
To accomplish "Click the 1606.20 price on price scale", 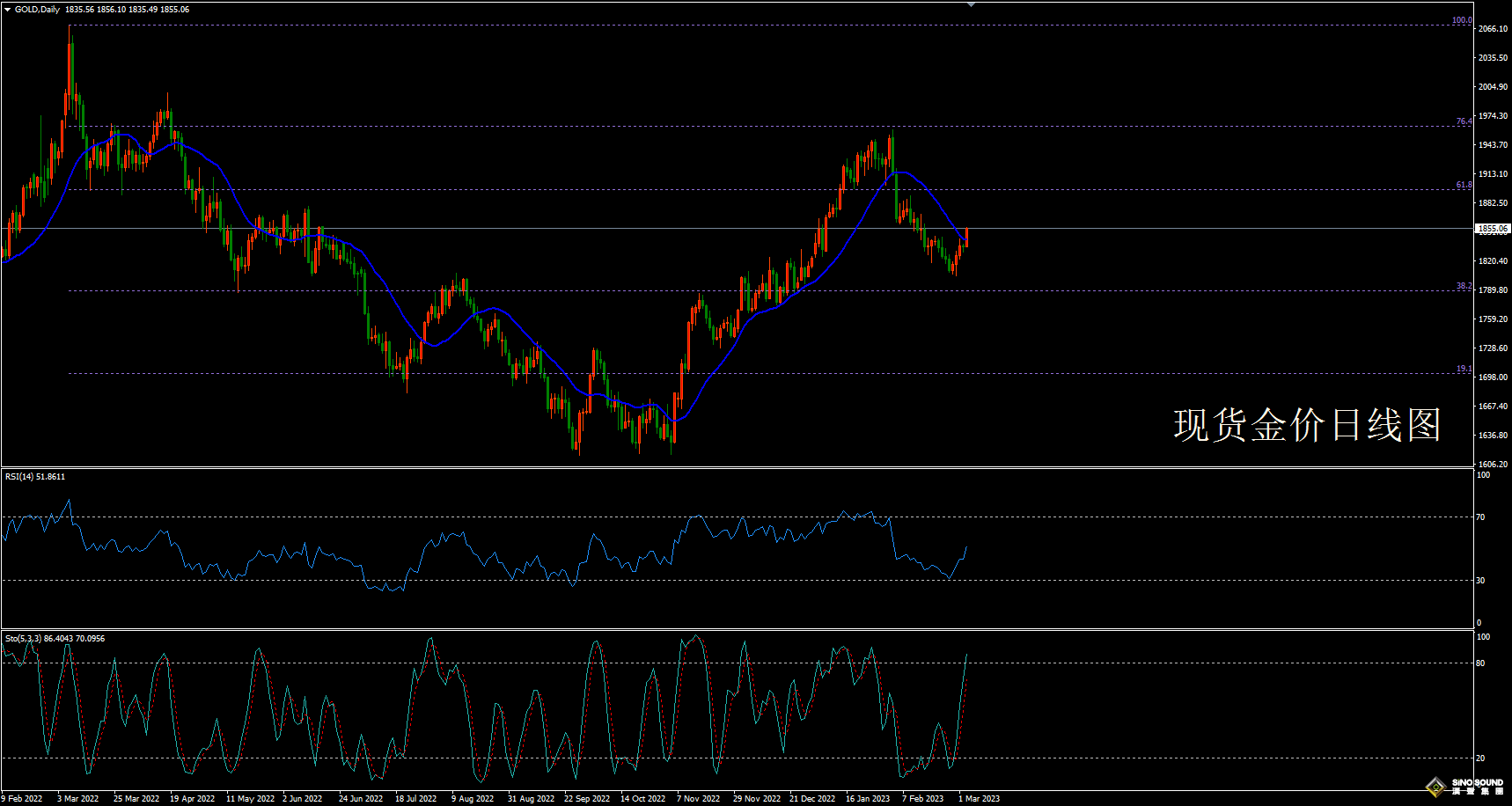I will click(1493, 464).
